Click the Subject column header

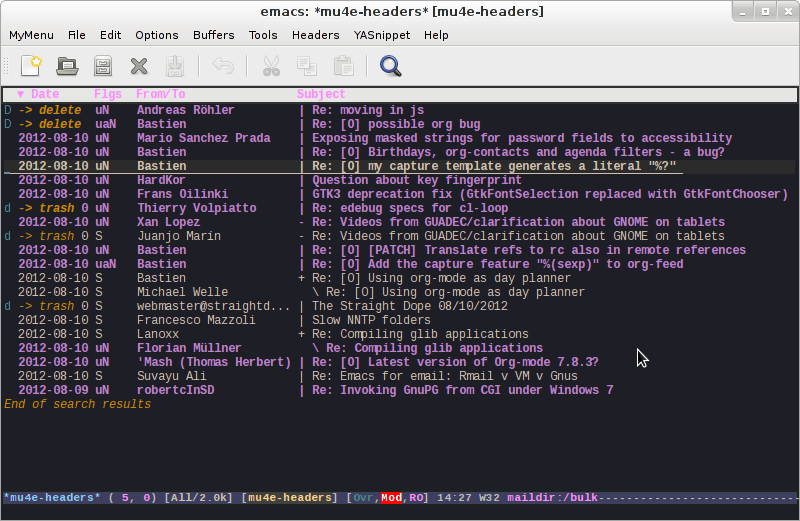pos(321,95)
